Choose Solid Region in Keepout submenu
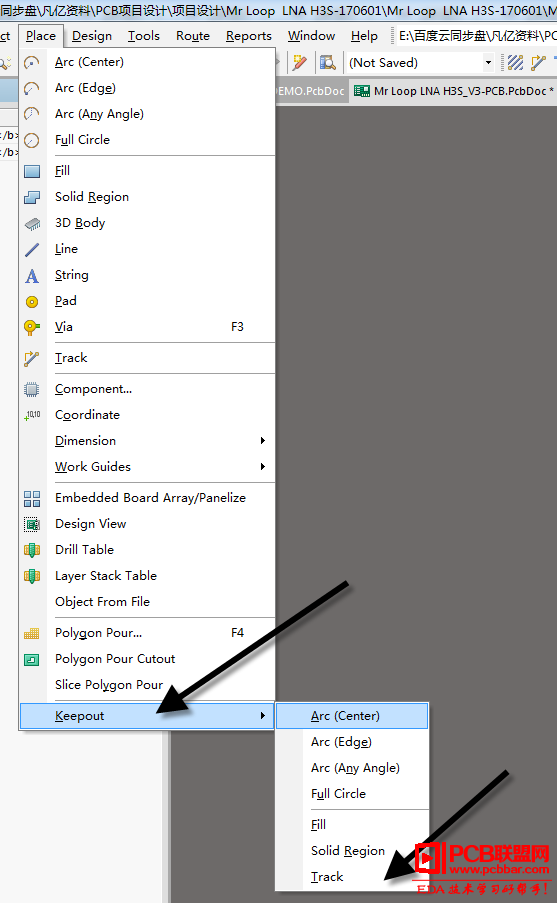Image resolution: width=557 pixels, height=903 pixels. coord(348,851)
